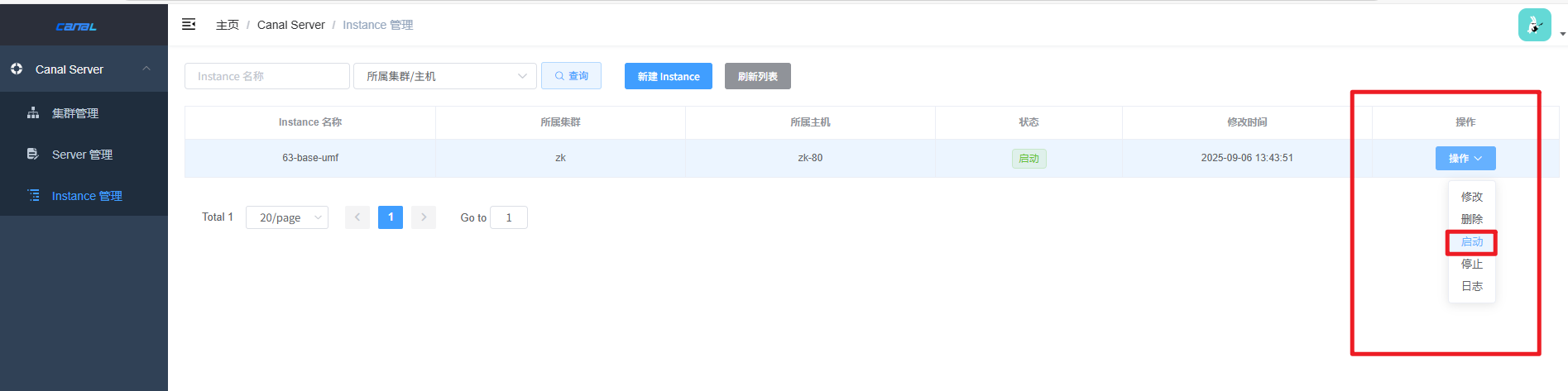1568x391 pixels.
Task: Click the Instance 管理 list icon
Action: click(33, 195)
